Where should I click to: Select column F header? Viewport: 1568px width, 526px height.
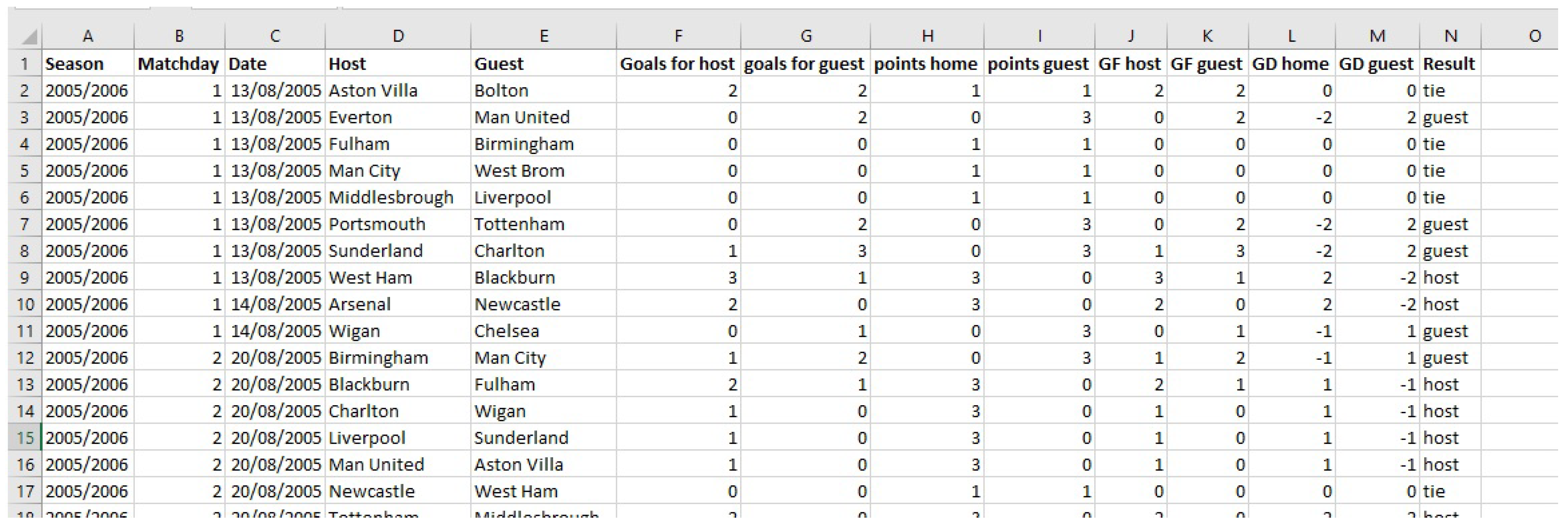678,36
